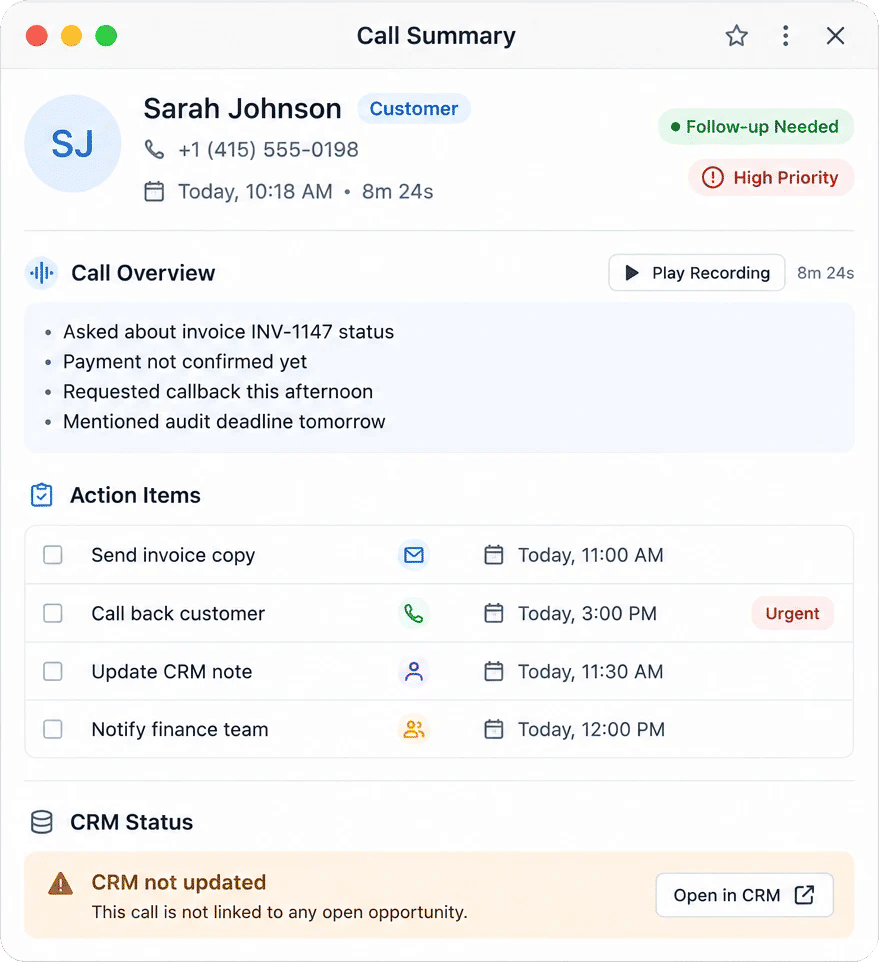Click the 'CRM not updated' warning title
Viewport: 879px width, 962px height.
pyautogui.click(x=178, y=882)
